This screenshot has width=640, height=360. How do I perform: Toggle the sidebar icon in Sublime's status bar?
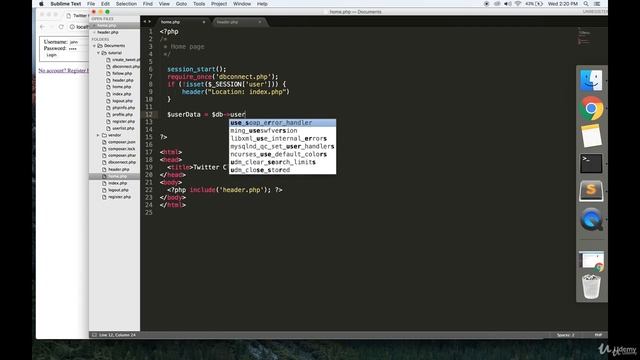click(94, 335)
